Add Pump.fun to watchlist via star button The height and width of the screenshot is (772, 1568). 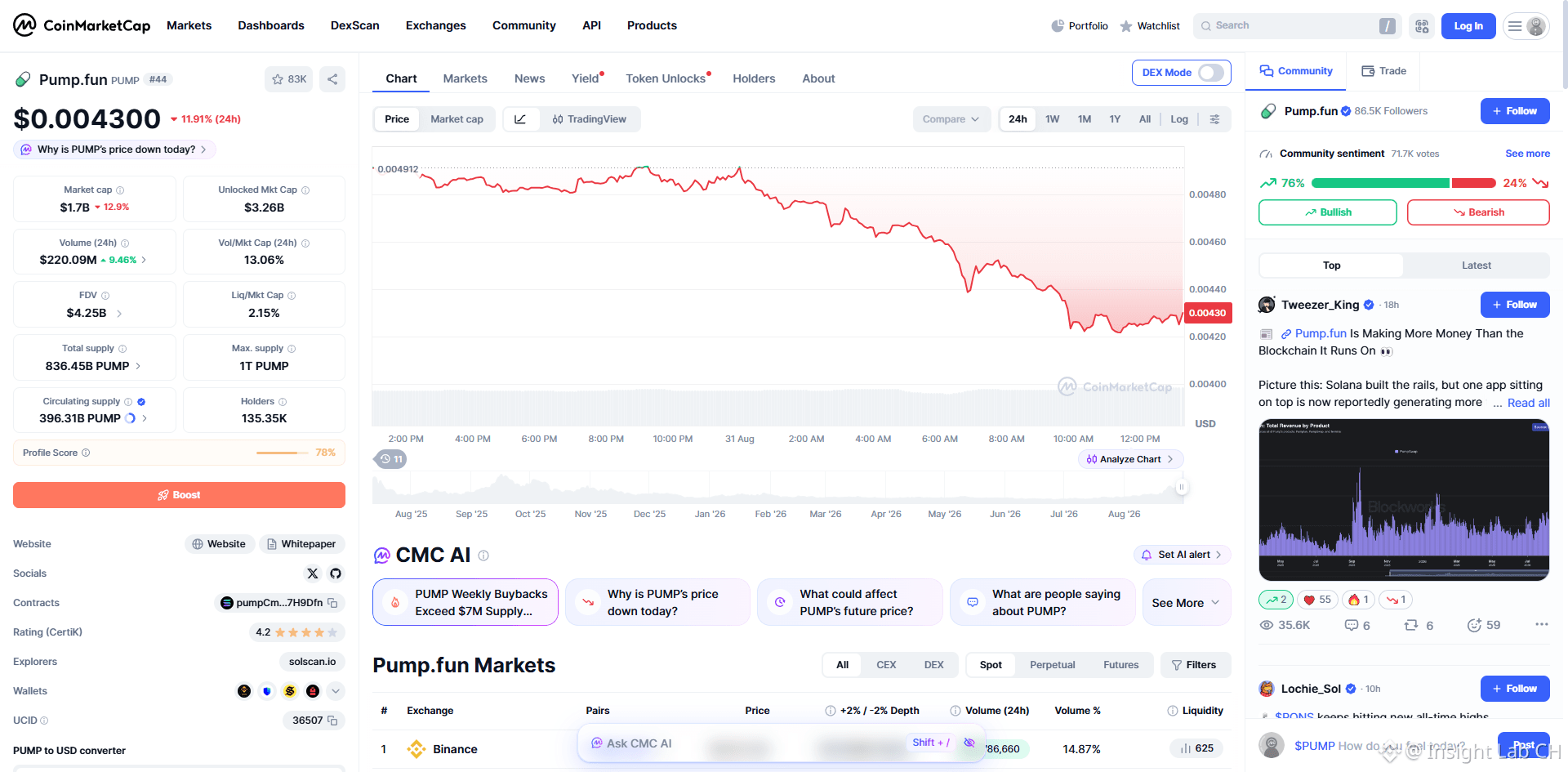pyautogui.click(x=289, y=79)
